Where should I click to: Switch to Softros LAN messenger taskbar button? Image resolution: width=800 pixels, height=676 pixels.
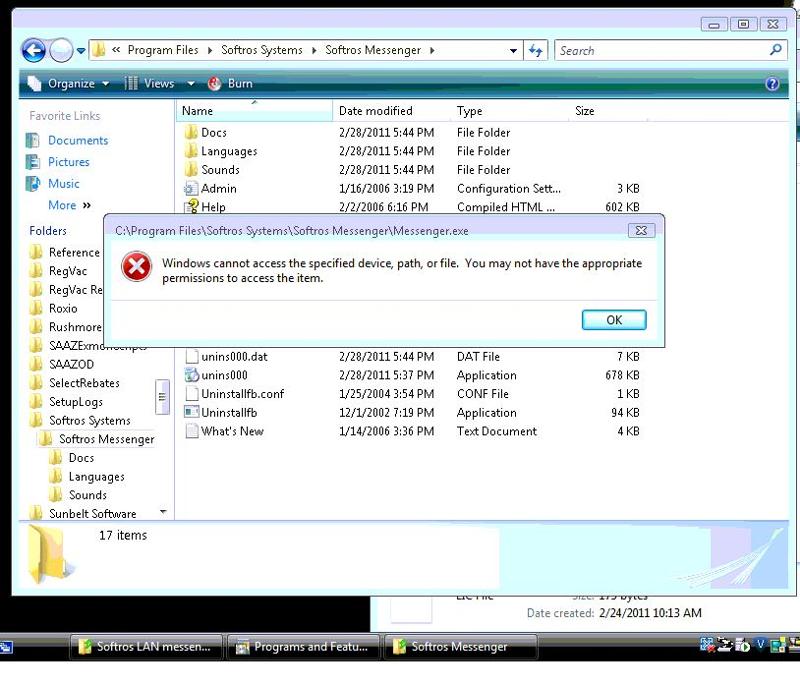145,647
